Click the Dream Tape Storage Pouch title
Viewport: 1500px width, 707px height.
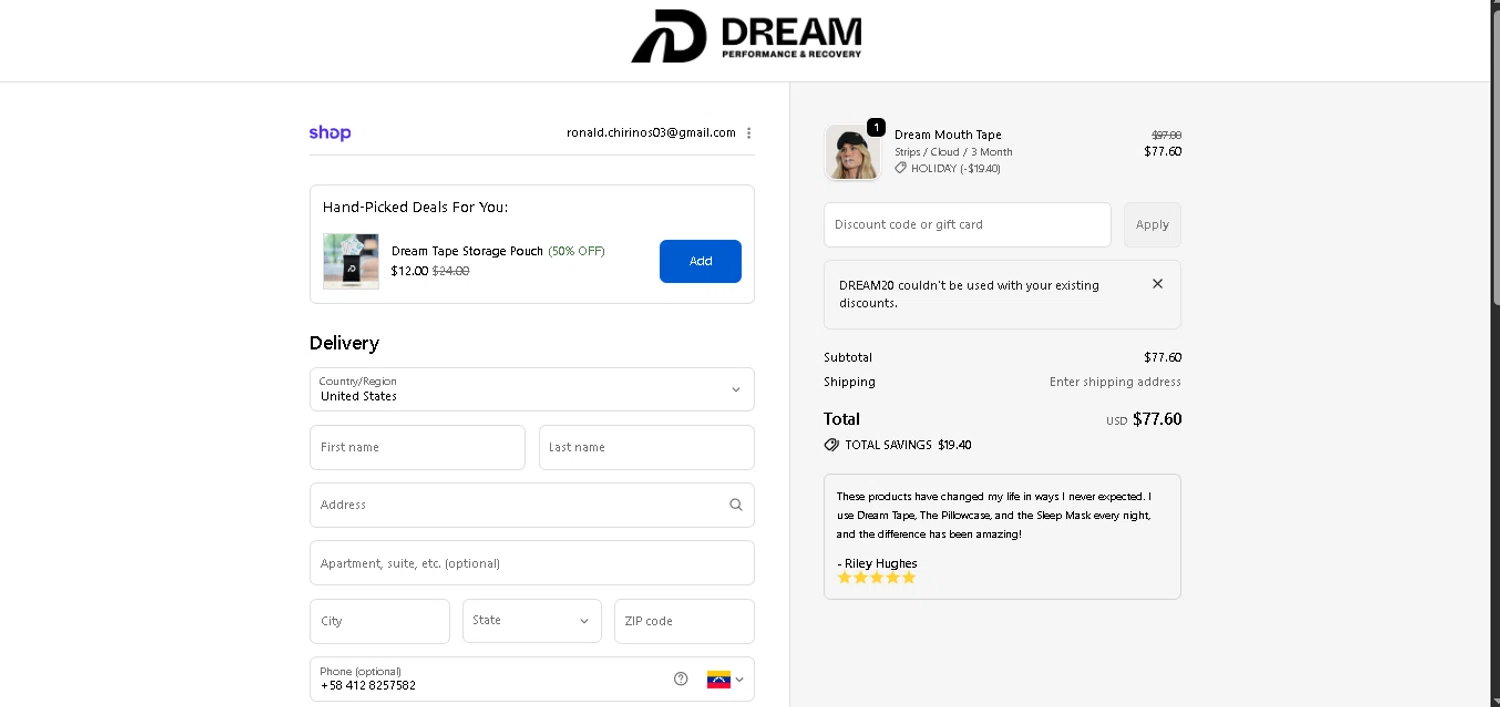coord(467,251)
